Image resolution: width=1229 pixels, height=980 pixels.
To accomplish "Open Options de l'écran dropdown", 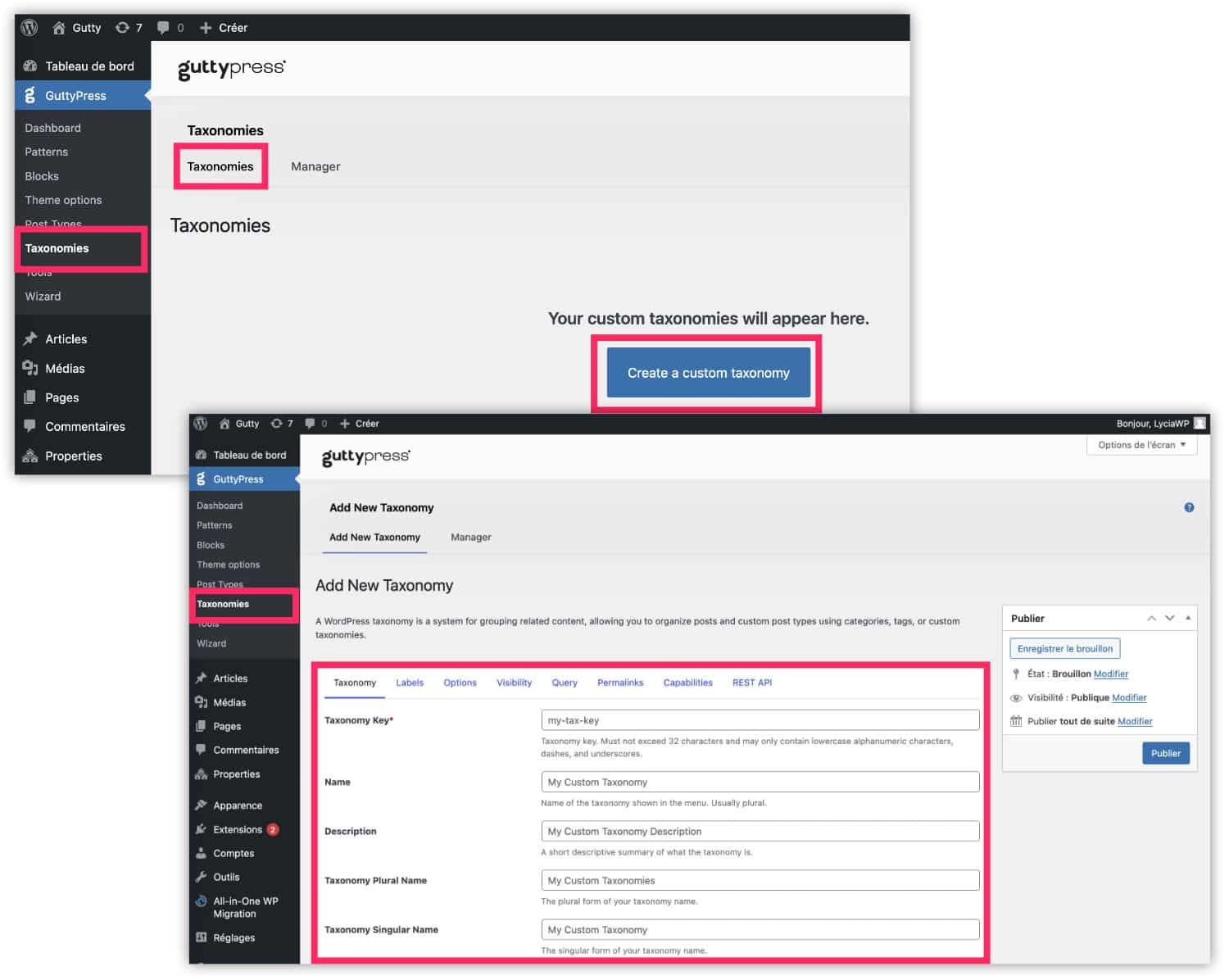I will coord(1141,445).
